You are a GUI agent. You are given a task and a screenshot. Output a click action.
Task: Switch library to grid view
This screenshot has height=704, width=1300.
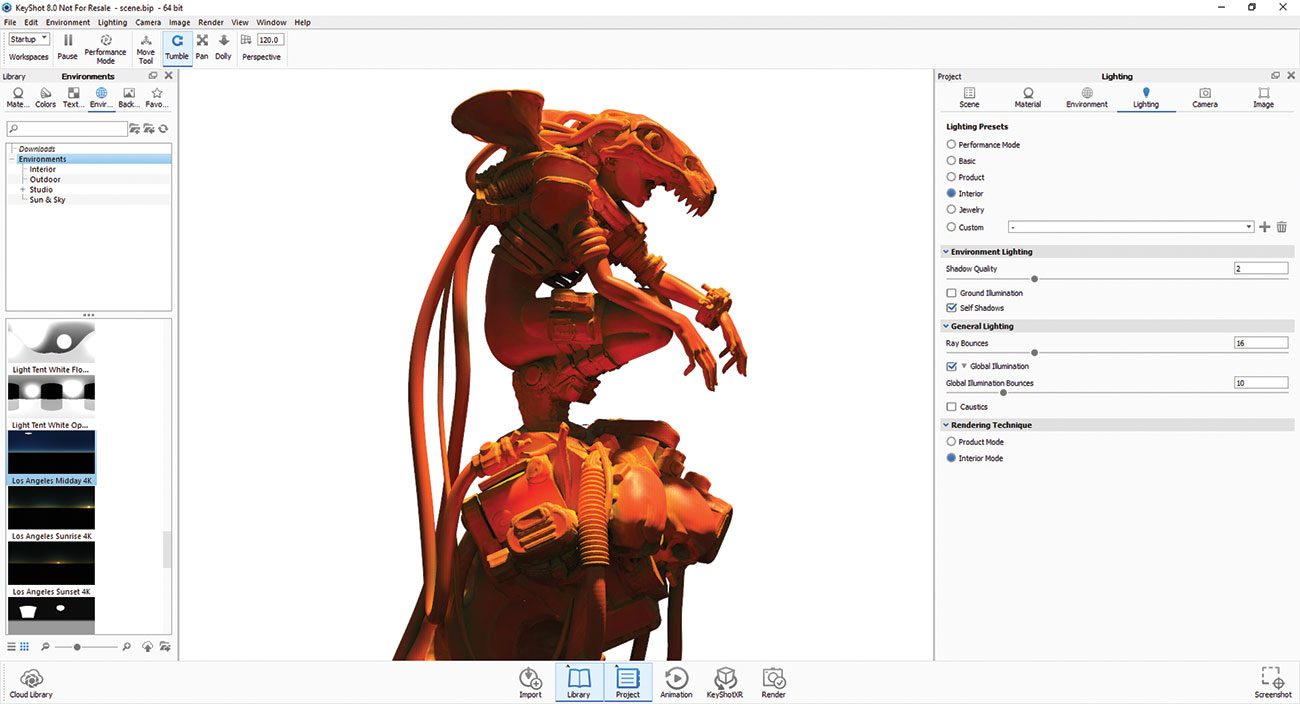pyautogui.click(x=25, y=647)
